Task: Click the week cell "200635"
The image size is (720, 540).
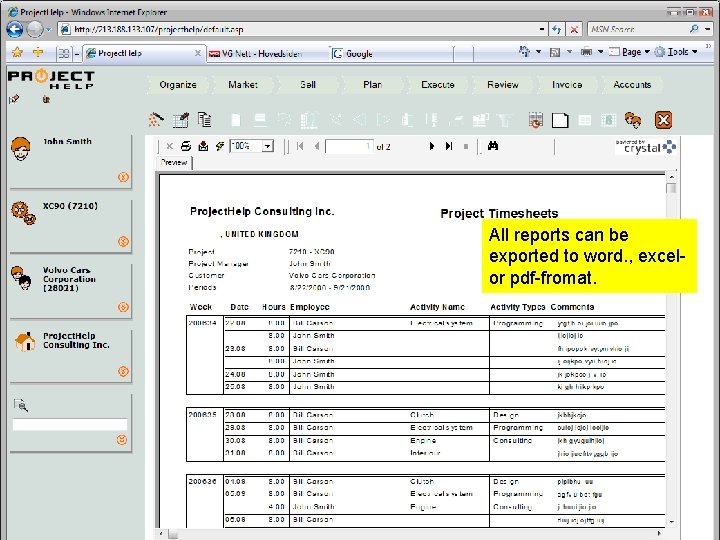Action: 202,415
